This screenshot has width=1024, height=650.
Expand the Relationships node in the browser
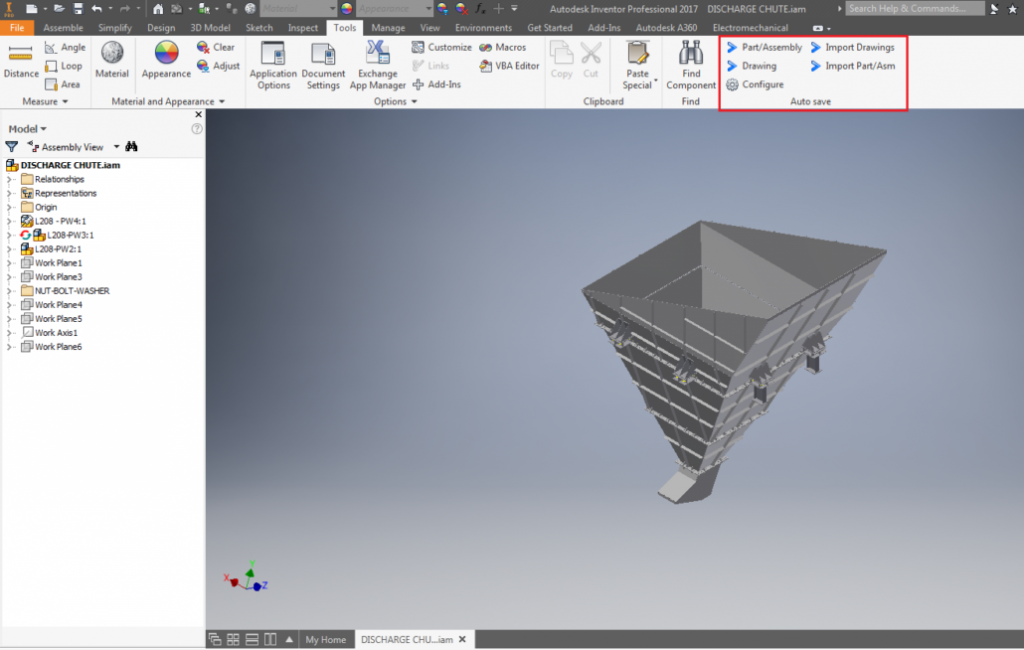coord(8,179)
